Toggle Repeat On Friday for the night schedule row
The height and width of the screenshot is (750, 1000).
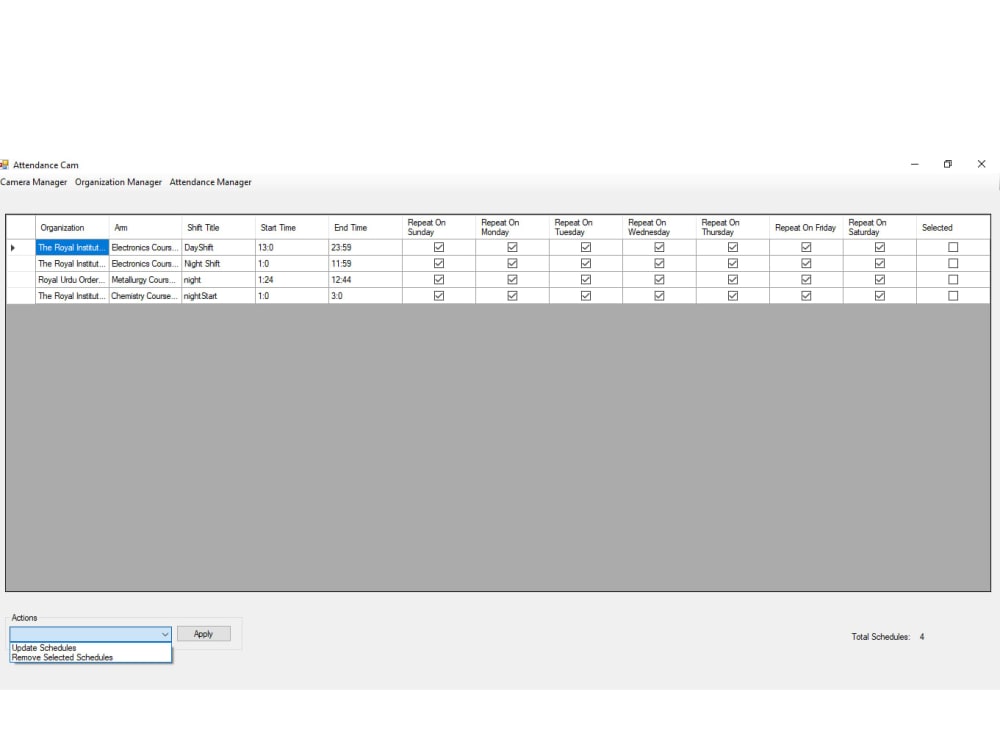click(805, 279)
